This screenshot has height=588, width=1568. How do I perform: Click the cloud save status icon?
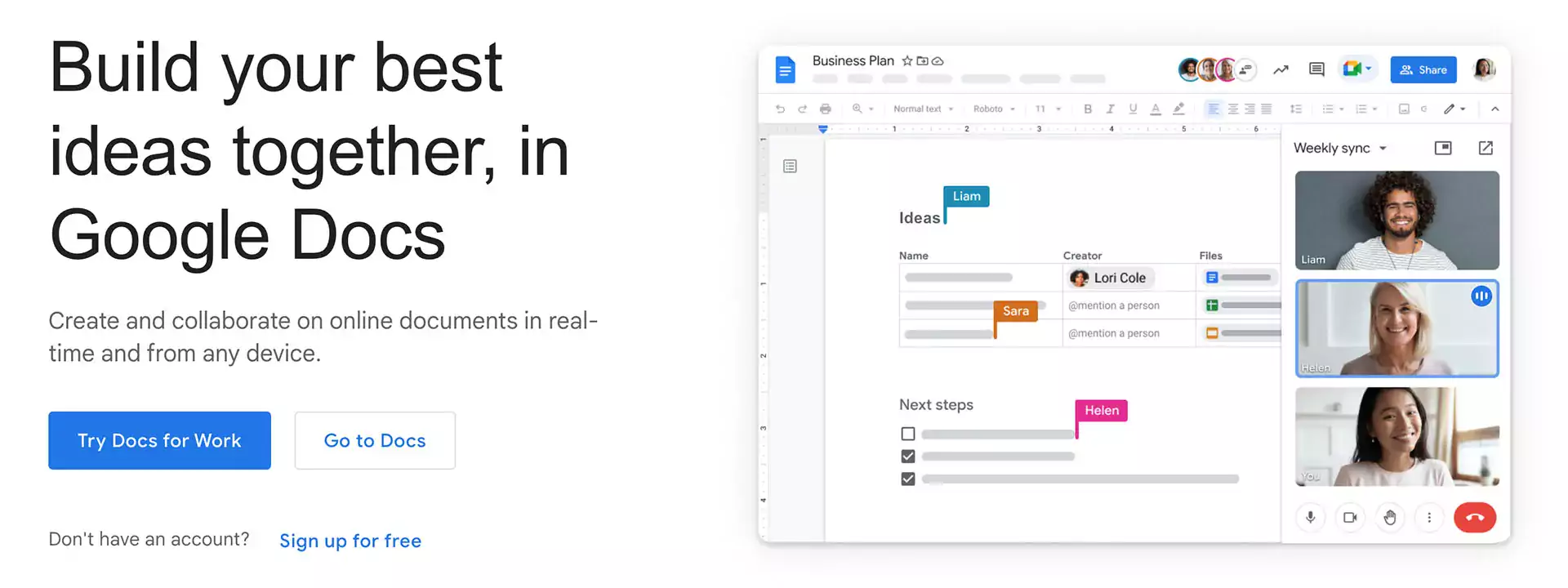[938, 61]
